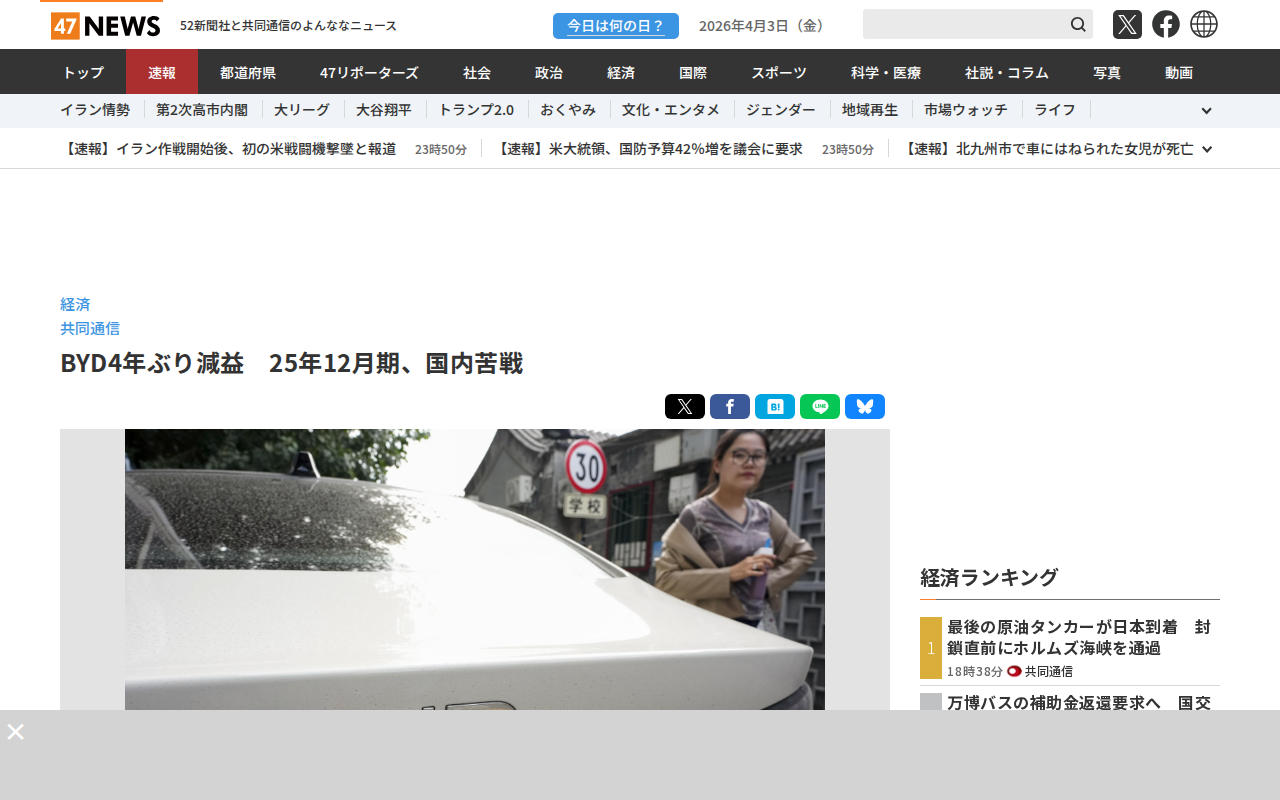Open the 地域再生 topic
Image resolution: width=1280 pixels, height=800 pixels.
870,110
